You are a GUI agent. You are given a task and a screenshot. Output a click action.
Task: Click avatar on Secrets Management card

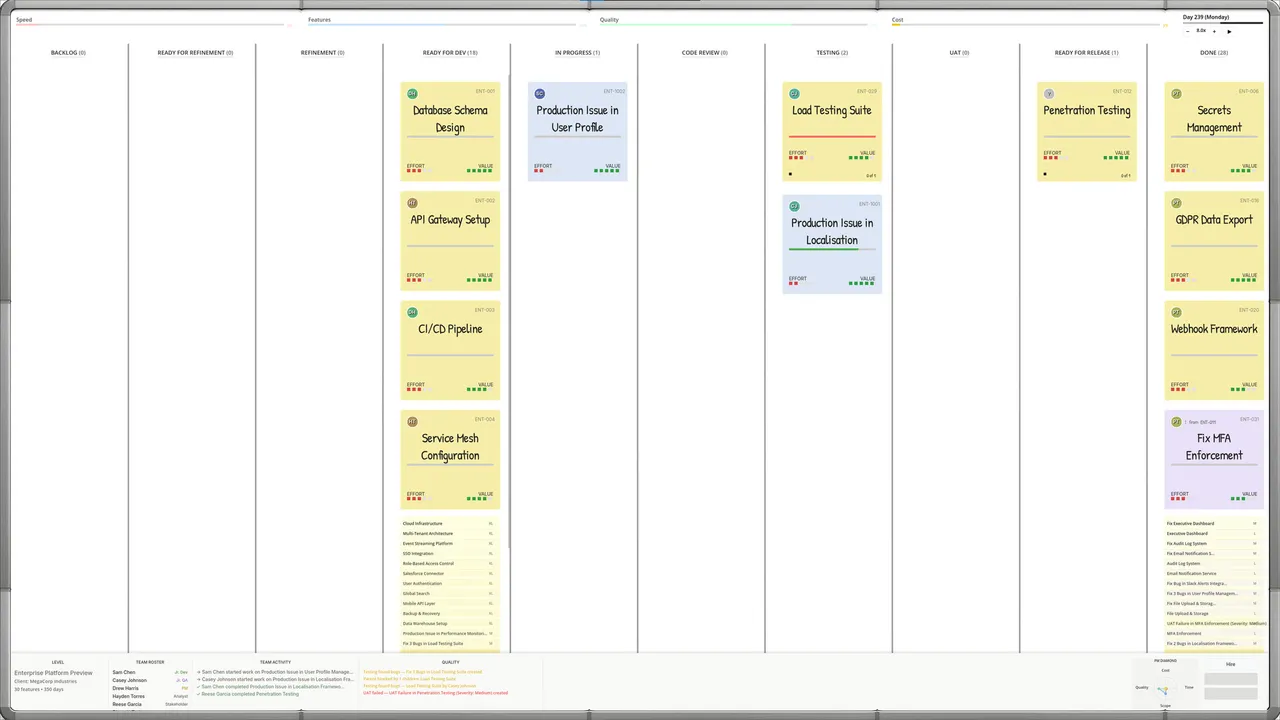(1176, 93)
